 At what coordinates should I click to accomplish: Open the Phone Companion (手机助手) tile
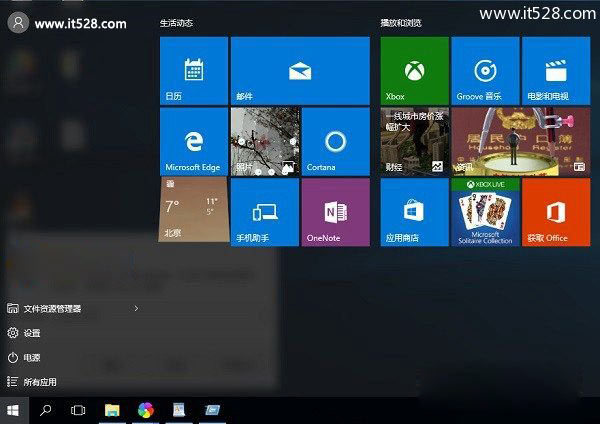(x=265, y=212)
